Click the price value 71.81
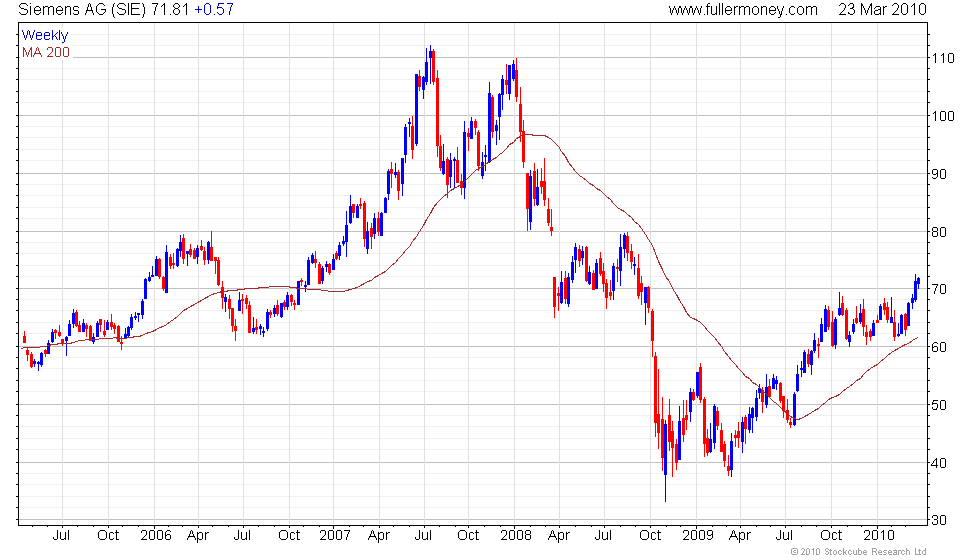The image size is (980, 560). pos(170,9)
